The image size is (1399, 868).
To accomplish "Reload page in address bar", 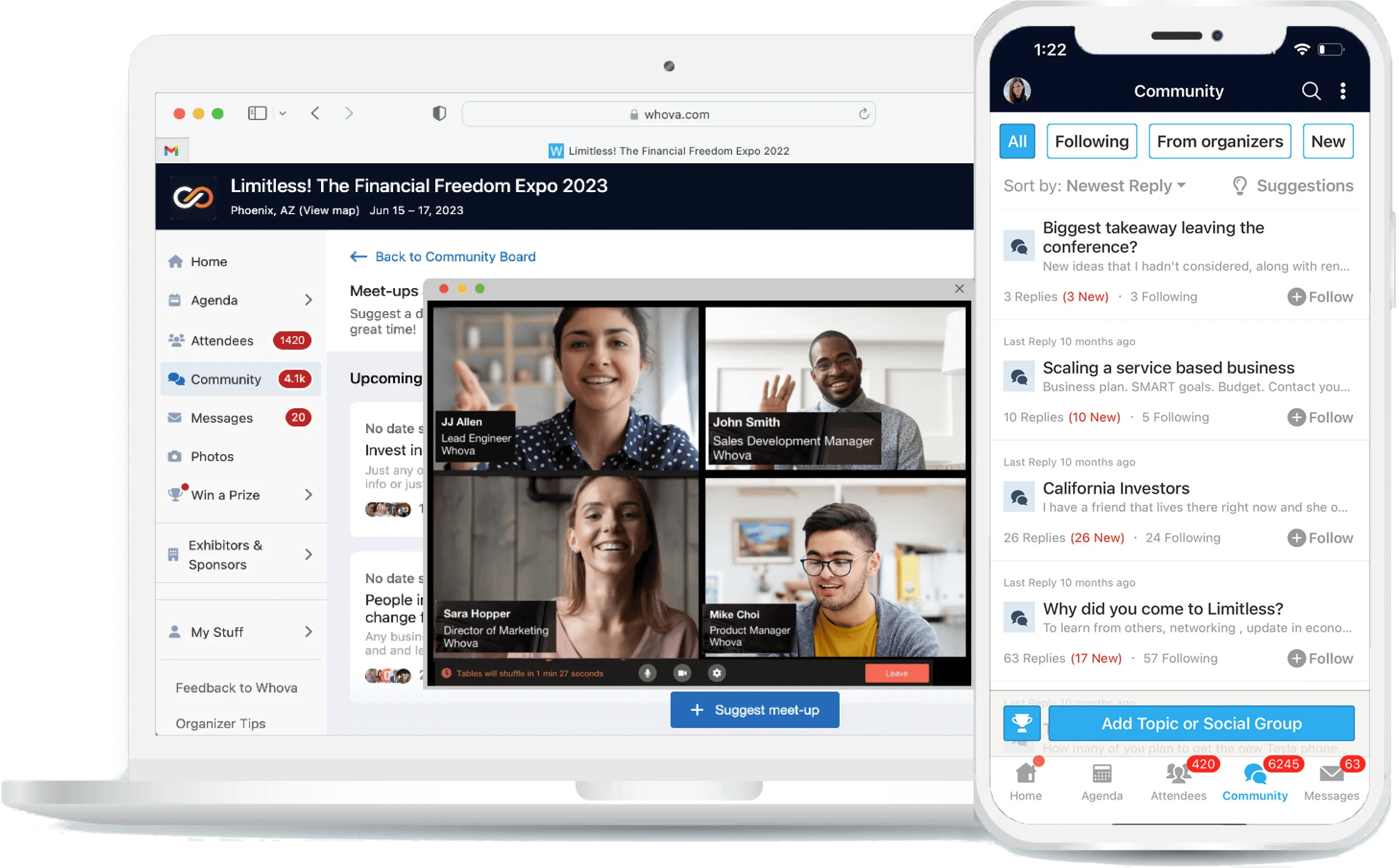I will click(863, 114).
